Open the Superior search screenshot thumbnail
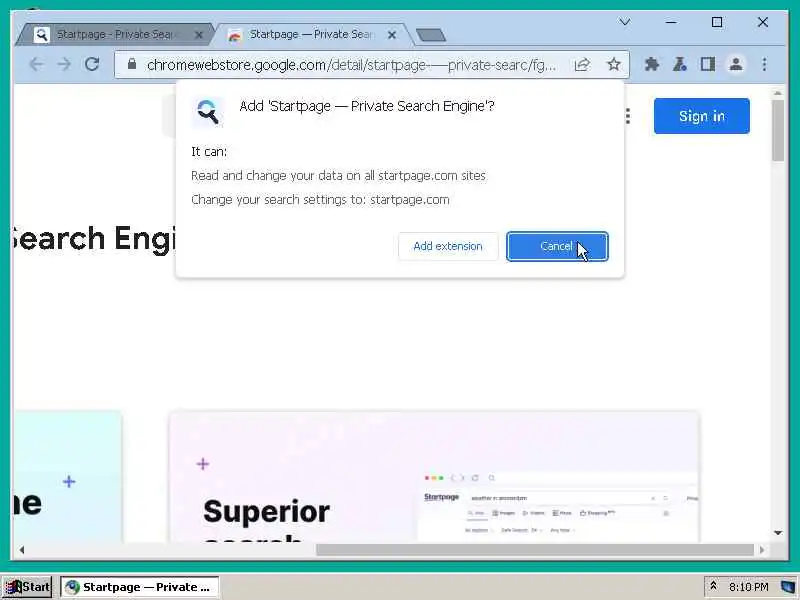 coord(434,477)
